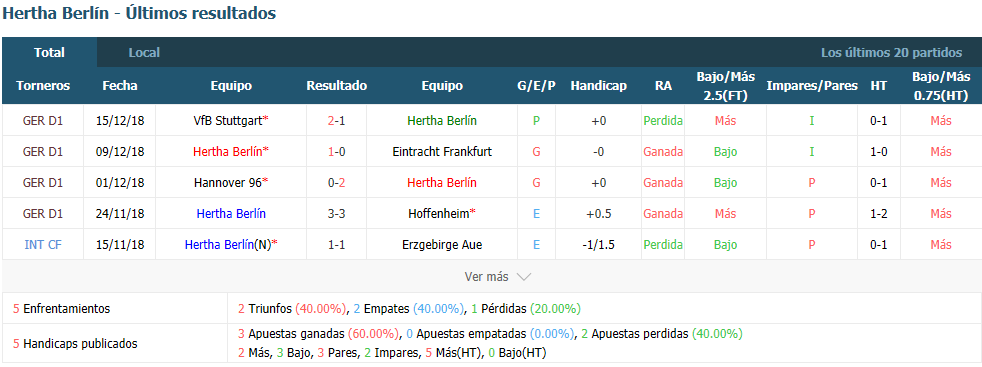
Task: Click the Bajo/Más 2.5(FT) column header
Action: [x=725, y=86]
